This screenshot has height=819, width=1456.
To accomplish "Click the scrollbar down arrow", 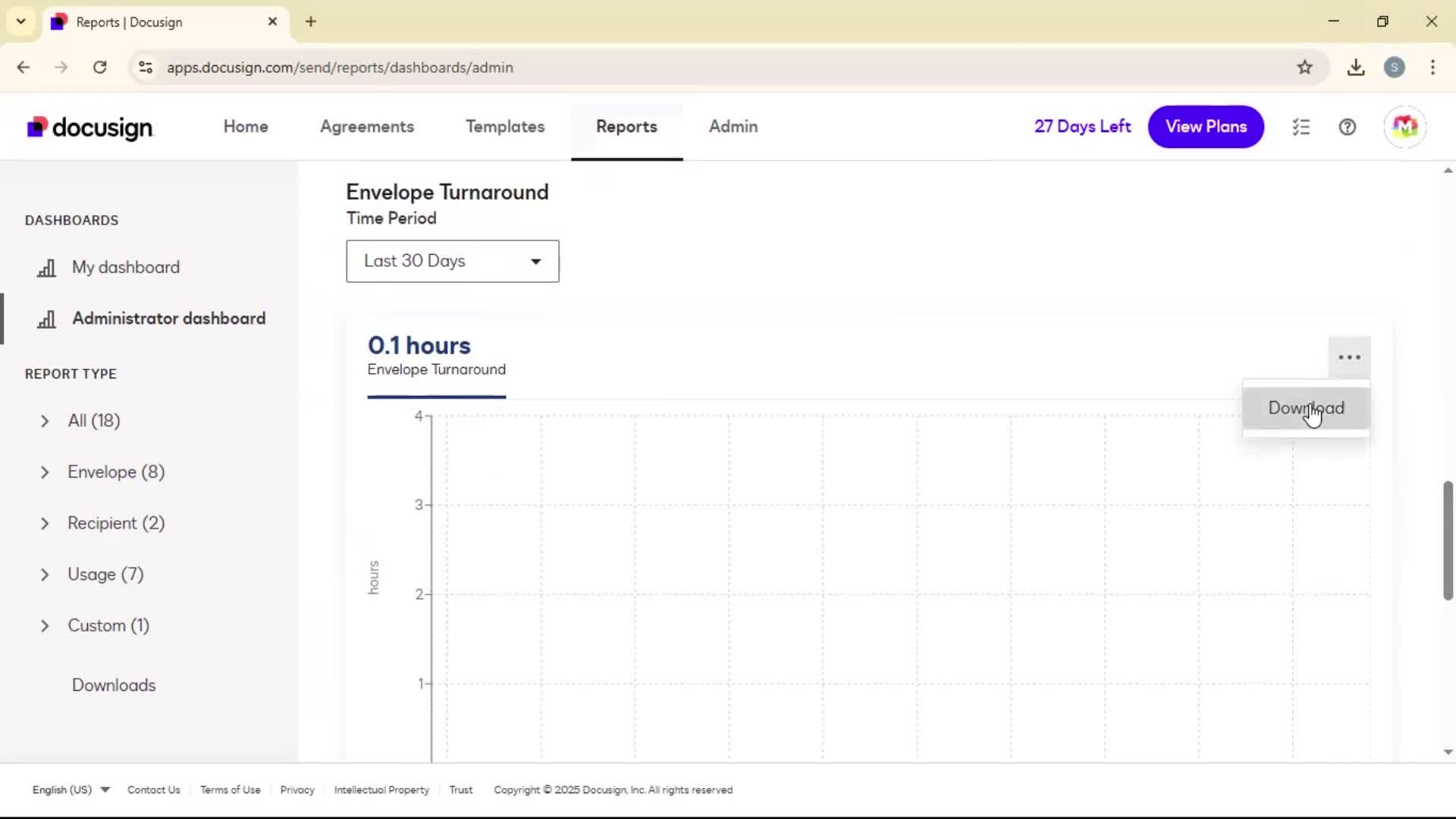I will (x=1448, y=752).
